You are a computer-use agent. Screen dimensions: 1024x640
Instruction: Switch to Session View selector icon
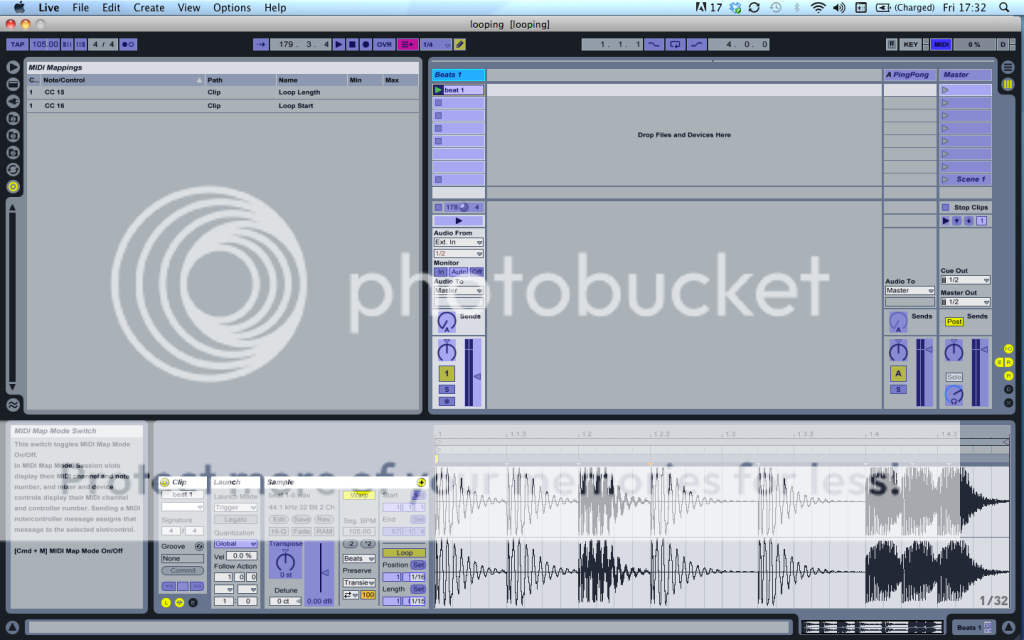pyautogui.click(x=1008, y=84)
